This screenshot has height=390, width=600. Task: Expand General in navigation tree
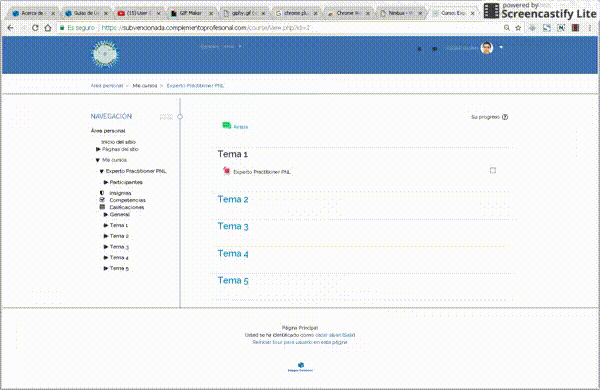[106, 214]
